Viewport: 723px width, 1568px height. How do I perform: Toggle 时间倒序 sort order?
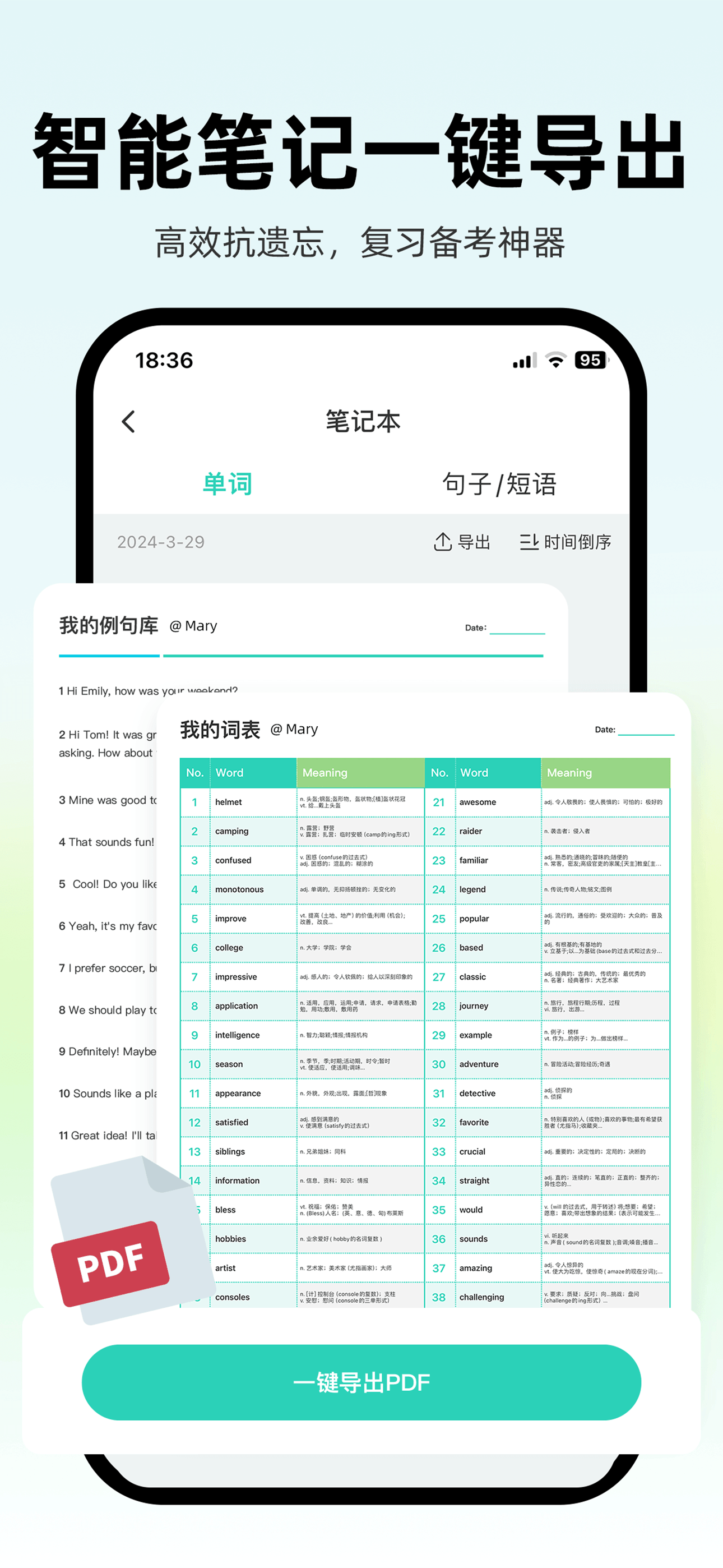566,542
